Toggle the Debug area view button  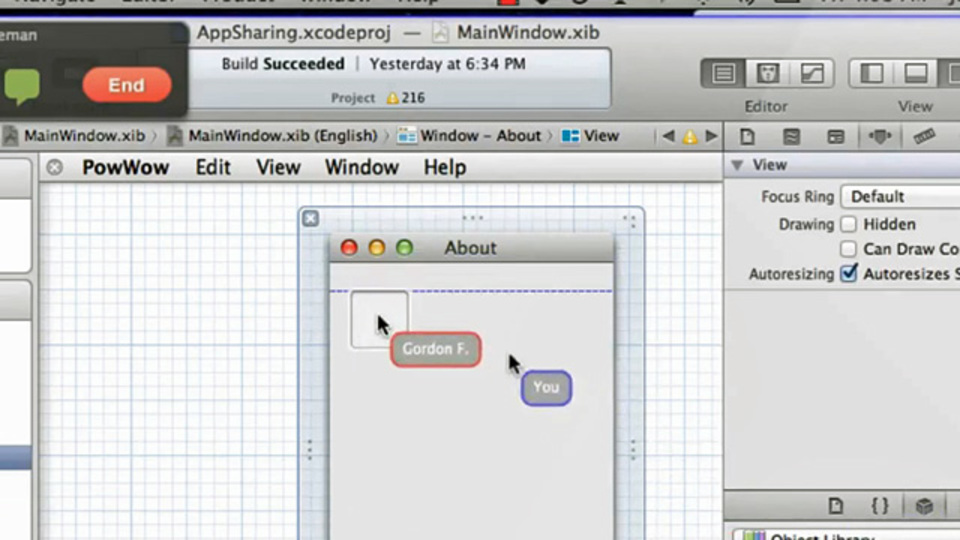click(x=916, y=73)
